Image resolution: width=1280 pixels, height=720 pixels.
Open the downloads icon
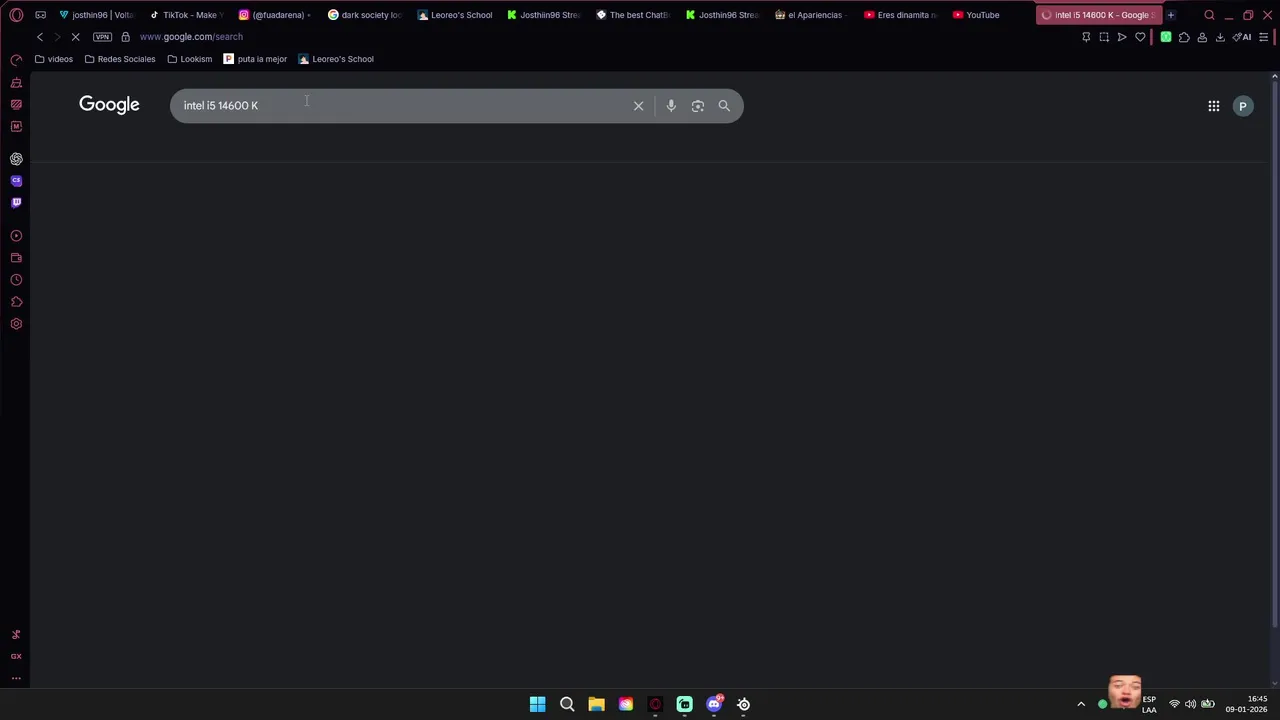[1220, 37]
